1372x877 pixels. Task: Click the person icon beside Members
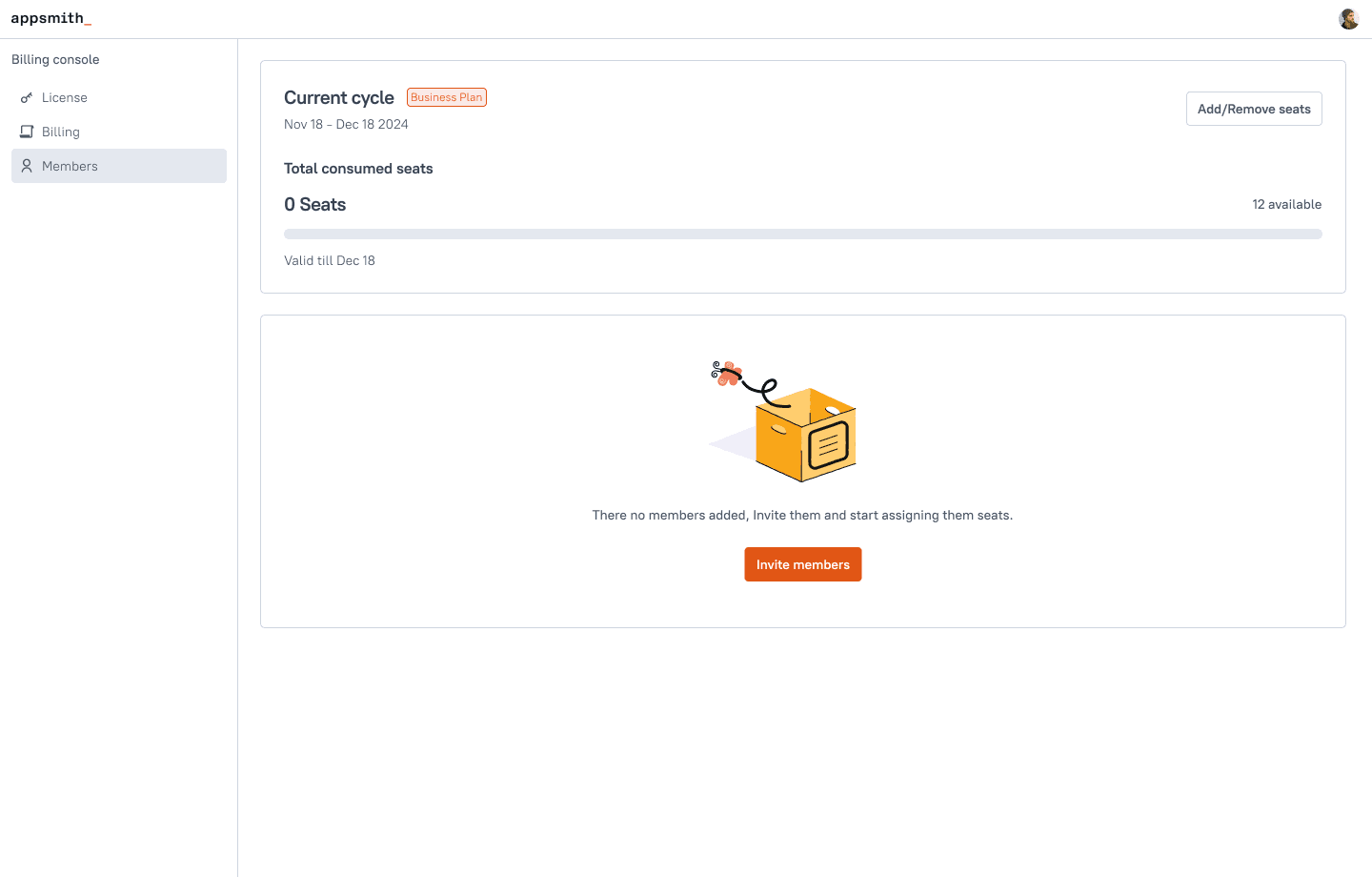[27, 166]
